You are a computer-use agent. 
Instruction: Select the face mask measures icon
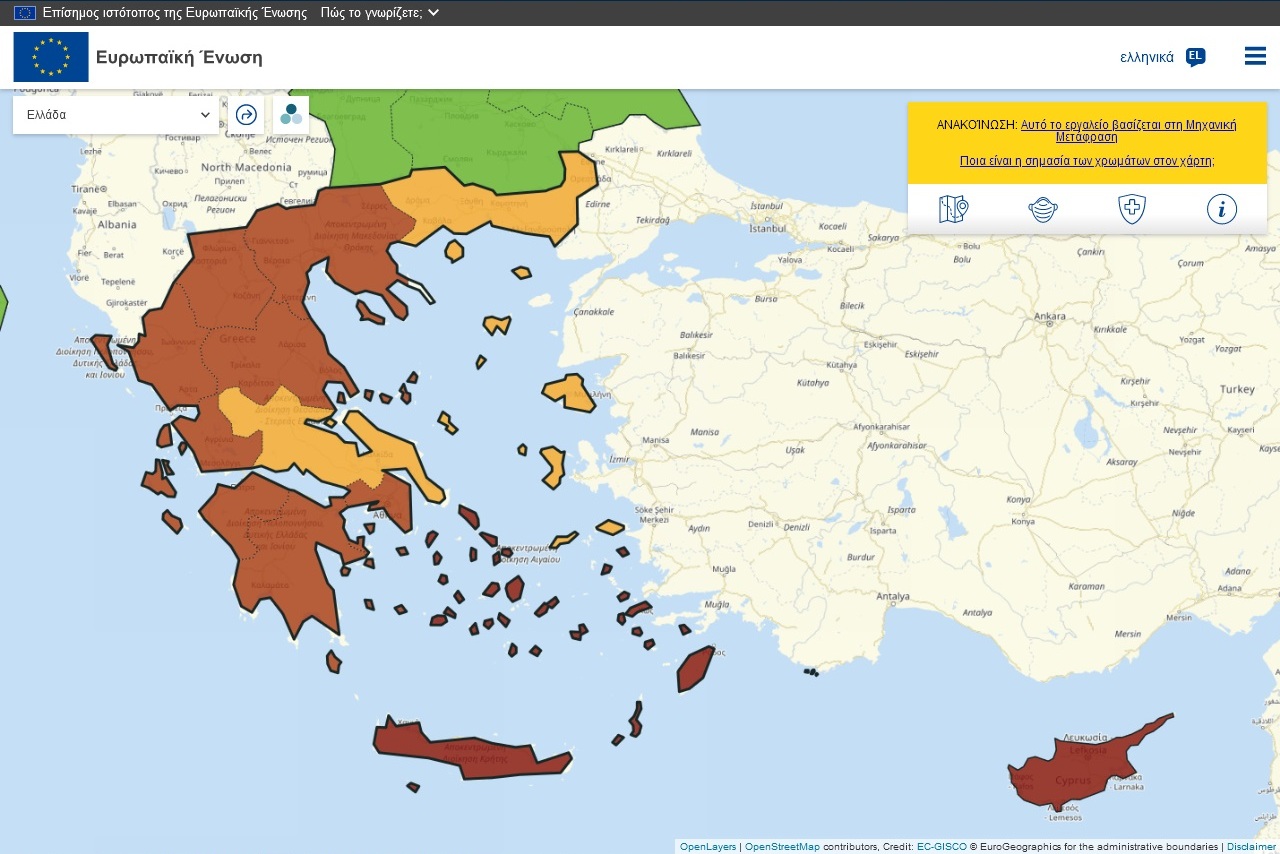point(1042,209)
